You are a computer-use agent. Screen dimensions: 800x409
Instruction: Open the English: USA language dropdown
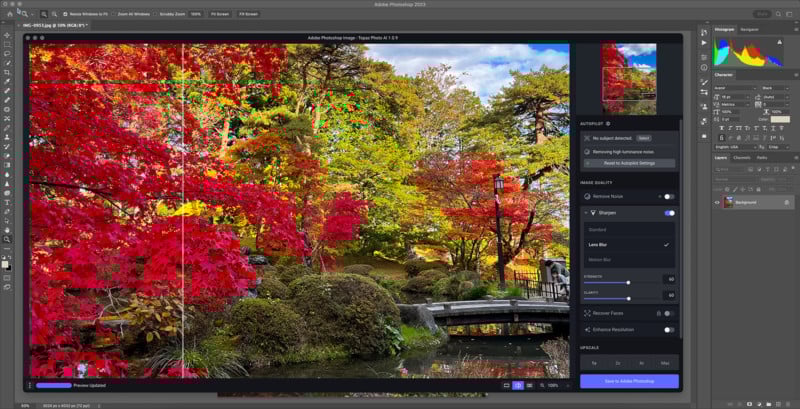pyautogui.click(x=735, y=147)
